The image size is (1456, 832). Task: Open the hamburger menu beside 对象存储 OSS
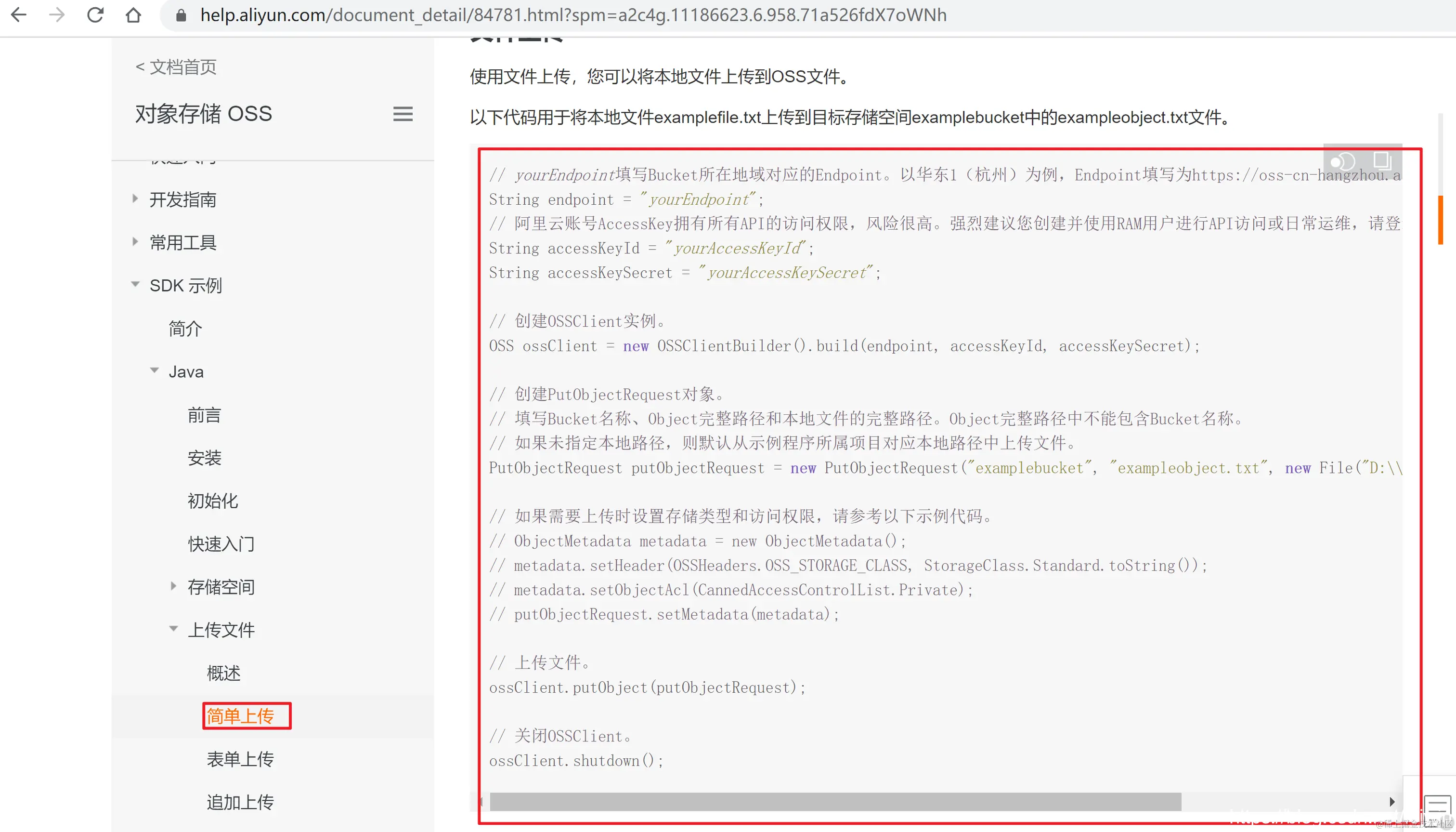pos(403,114)
